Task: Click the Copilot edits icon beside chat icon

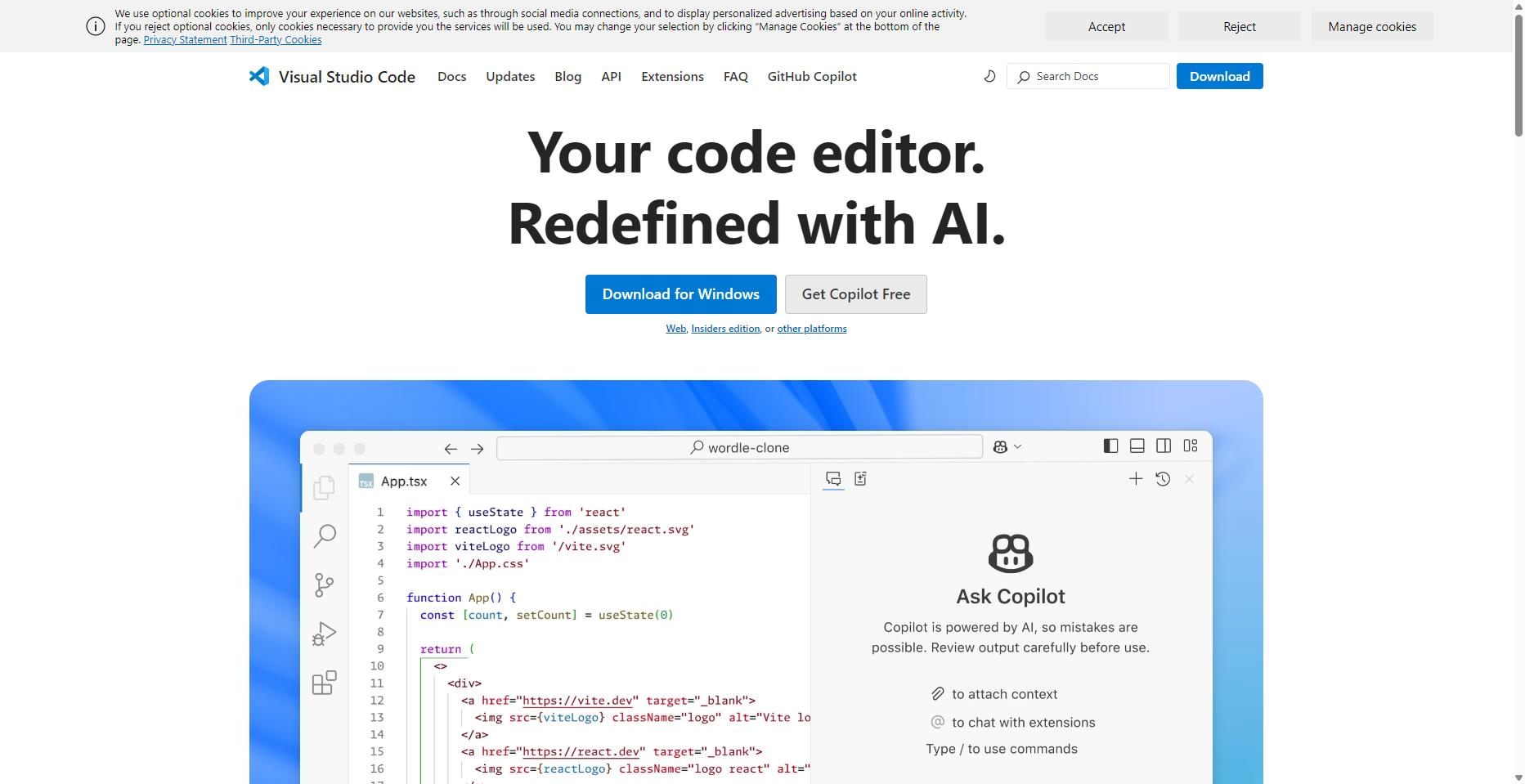Action: 860,479
